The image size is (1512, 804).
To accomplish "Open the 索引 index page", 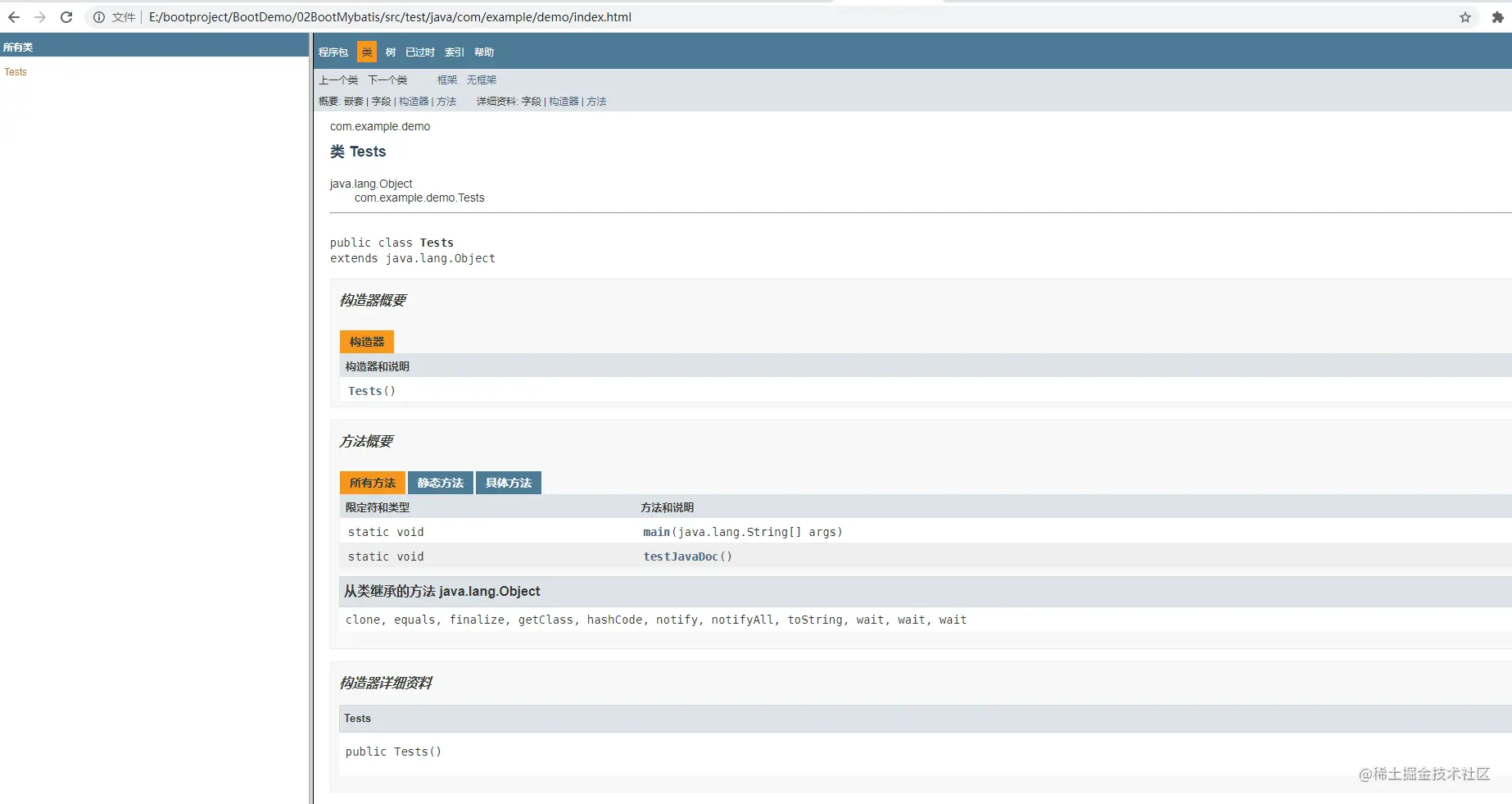I will 455,52.
